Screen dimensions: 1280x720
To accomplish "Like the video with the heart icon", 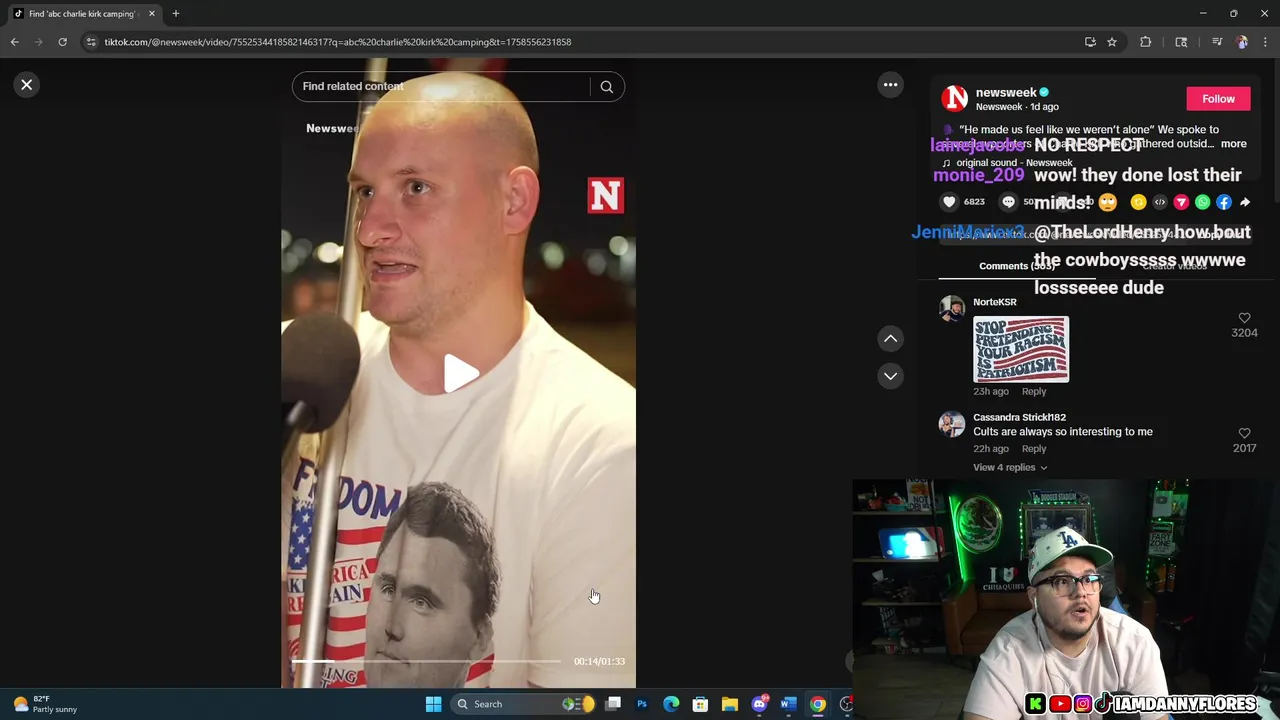I will point(949,202).
